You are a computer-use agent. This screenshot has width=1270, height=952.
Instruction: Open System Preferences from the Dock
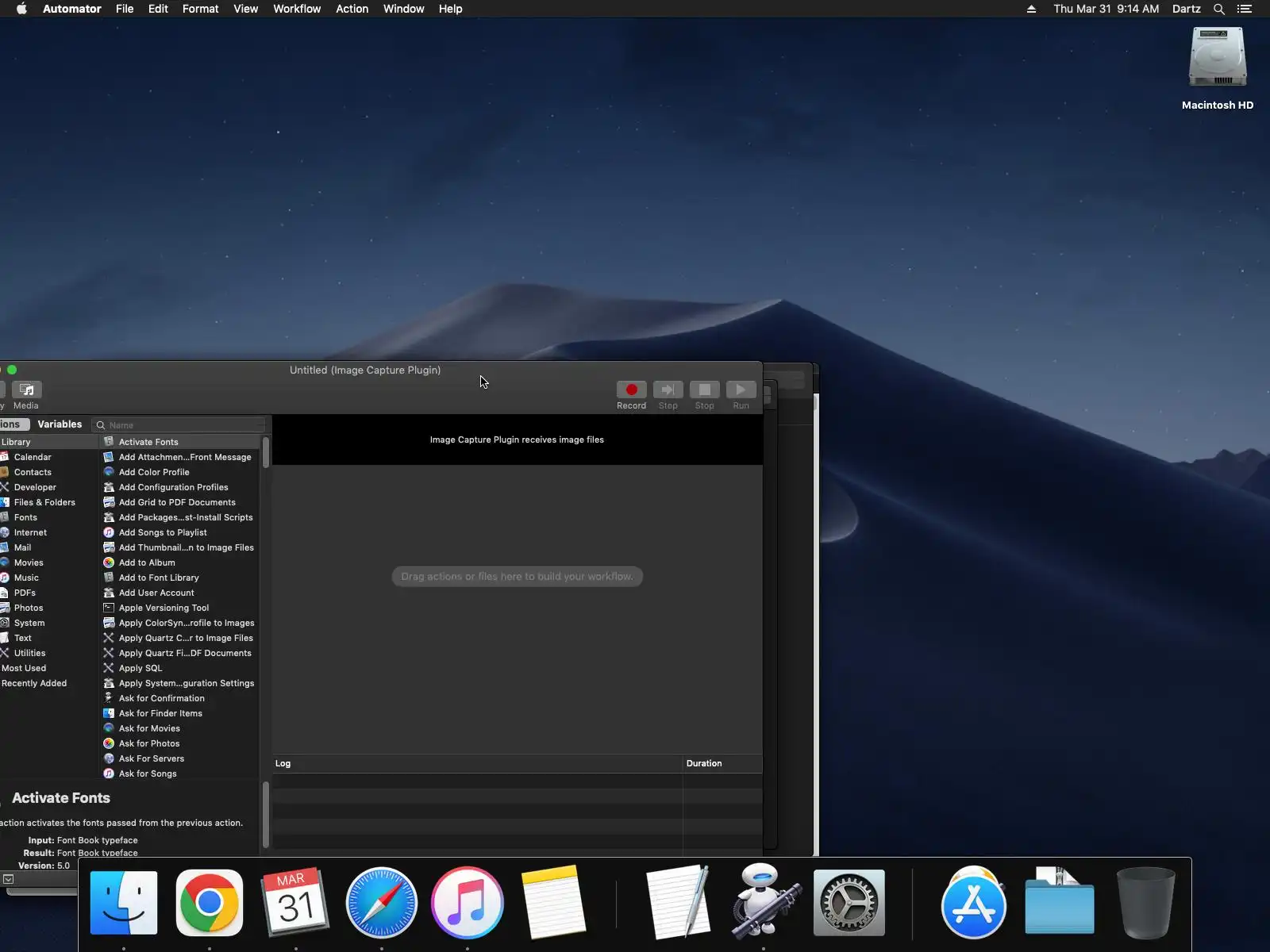(x=849, y=903)
